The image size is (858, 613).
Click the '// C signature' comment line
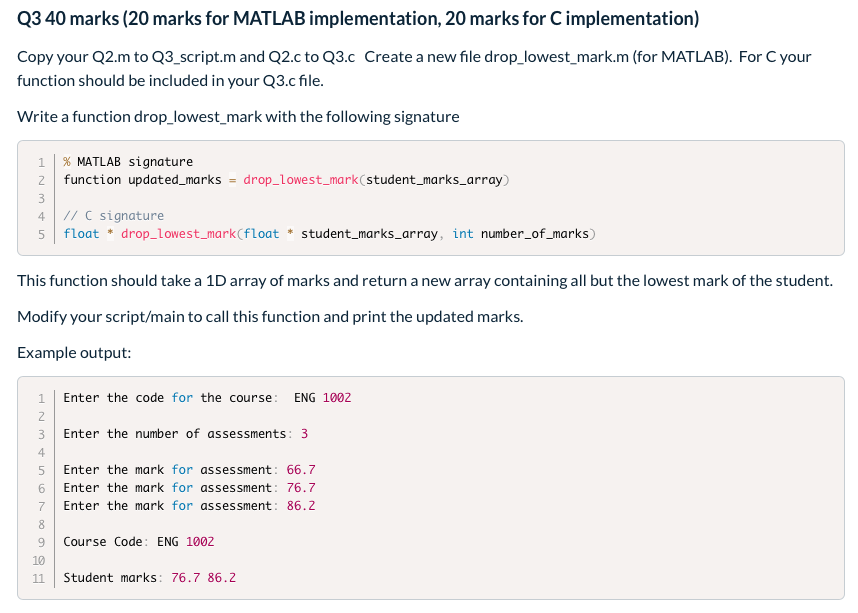(x=113, y=216)
